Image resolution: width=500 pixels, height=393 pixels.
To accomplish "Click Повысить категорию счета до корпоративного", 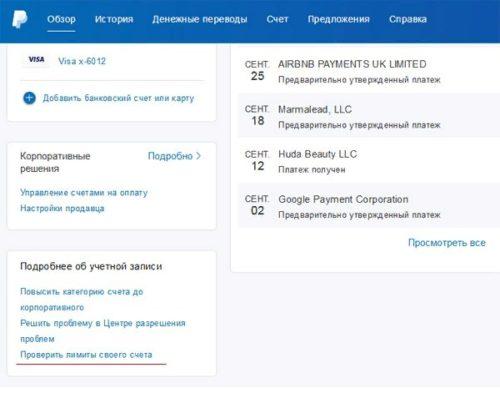I will [x=82, y=299].
